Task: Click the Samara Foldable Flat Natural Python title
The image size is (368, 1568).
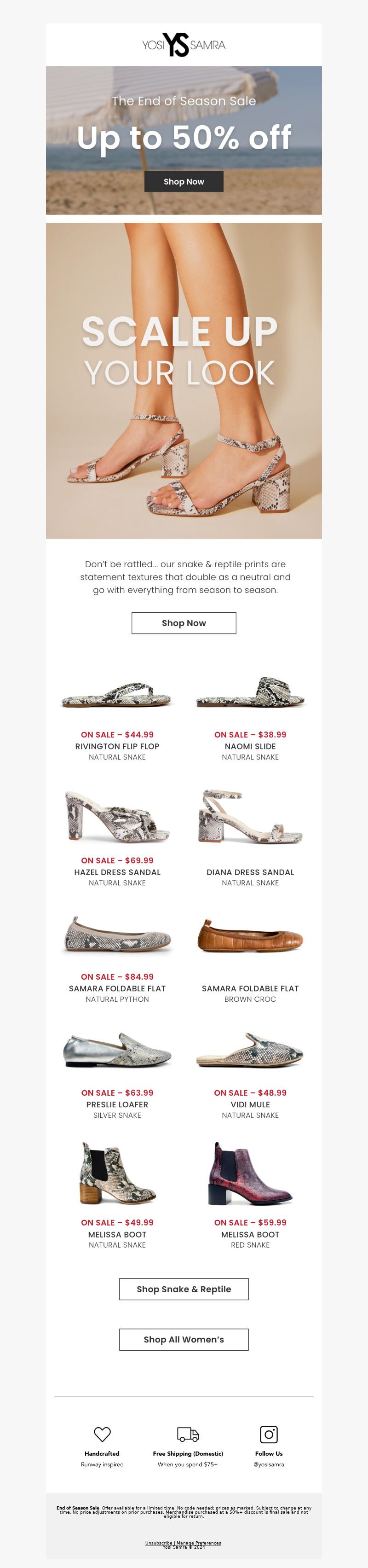Action: 117,988
